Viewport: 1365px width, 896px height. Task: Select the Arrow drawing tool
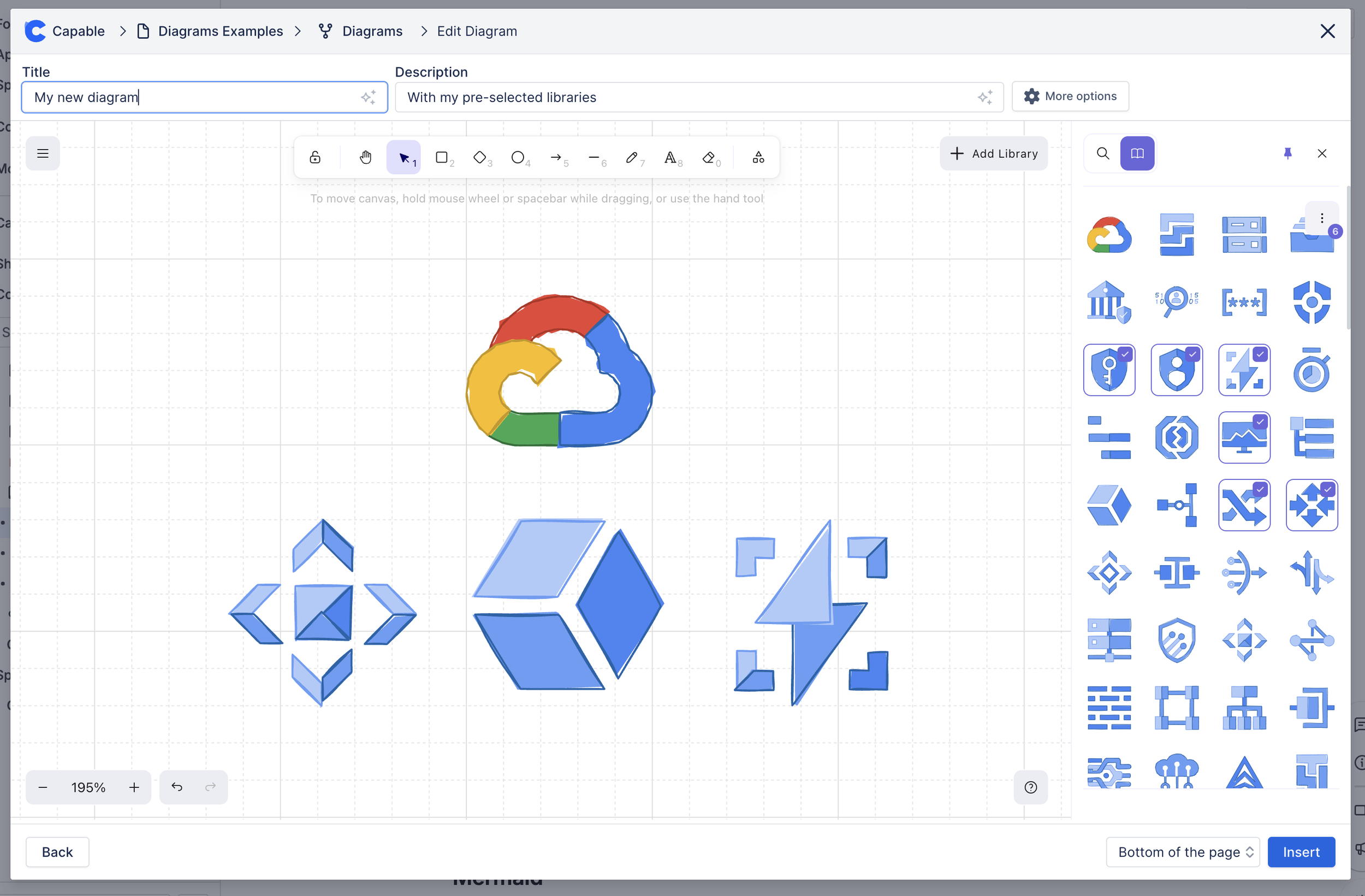556,157
